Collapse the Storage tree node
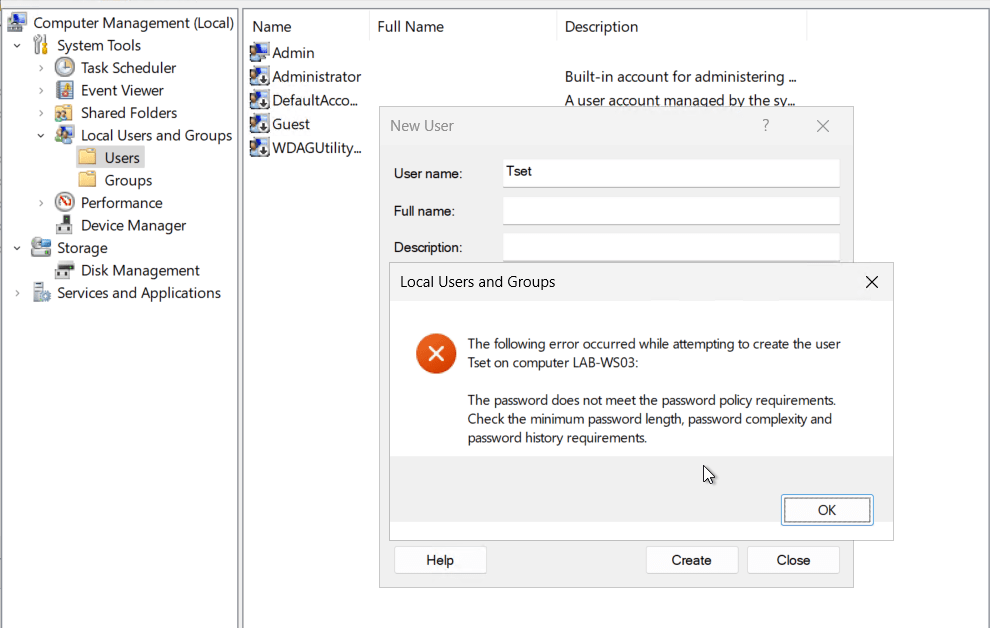 [17, 248]
